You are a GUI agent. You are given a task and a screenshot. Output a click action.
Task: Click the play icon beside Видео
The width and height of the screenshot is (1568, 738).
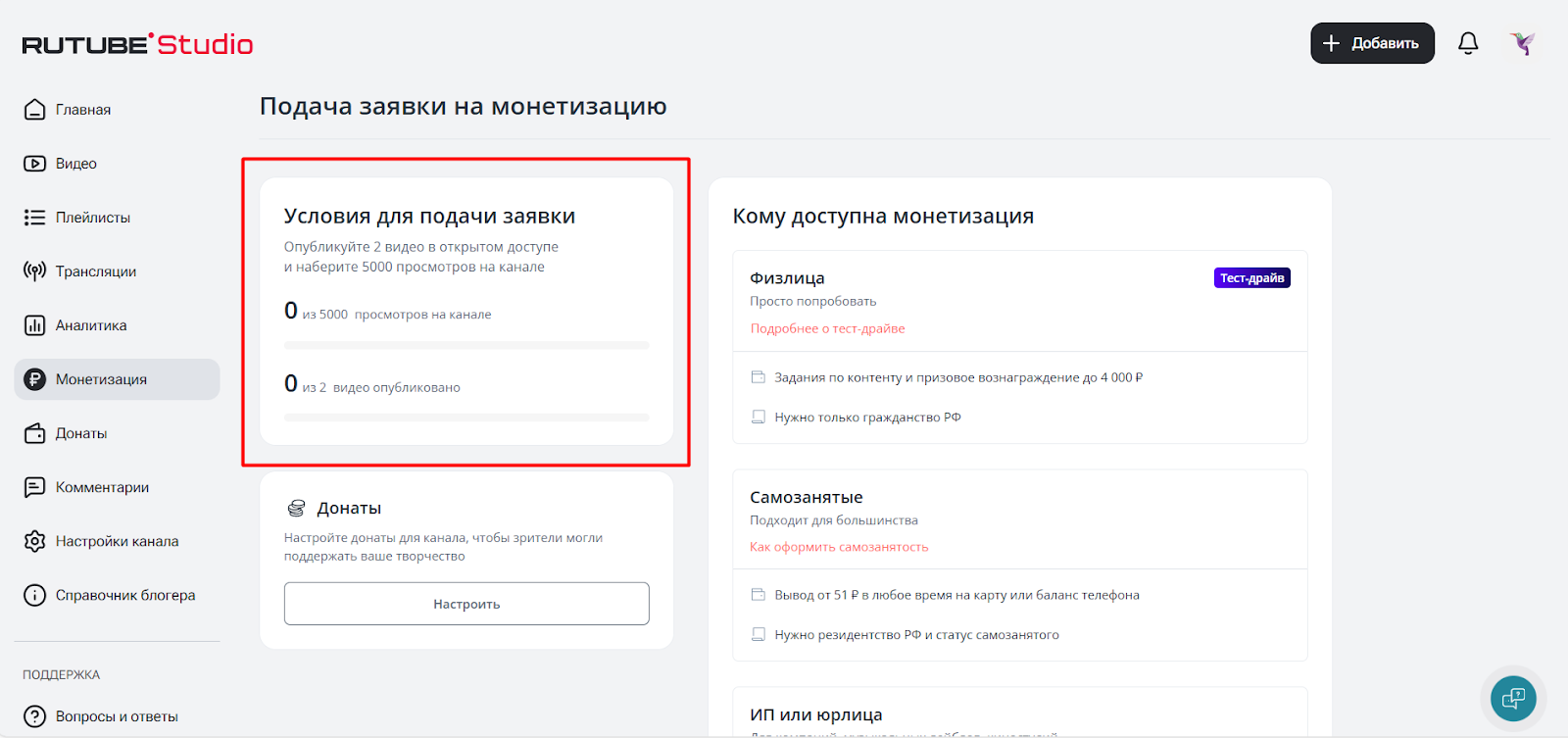tap(34, 164)
